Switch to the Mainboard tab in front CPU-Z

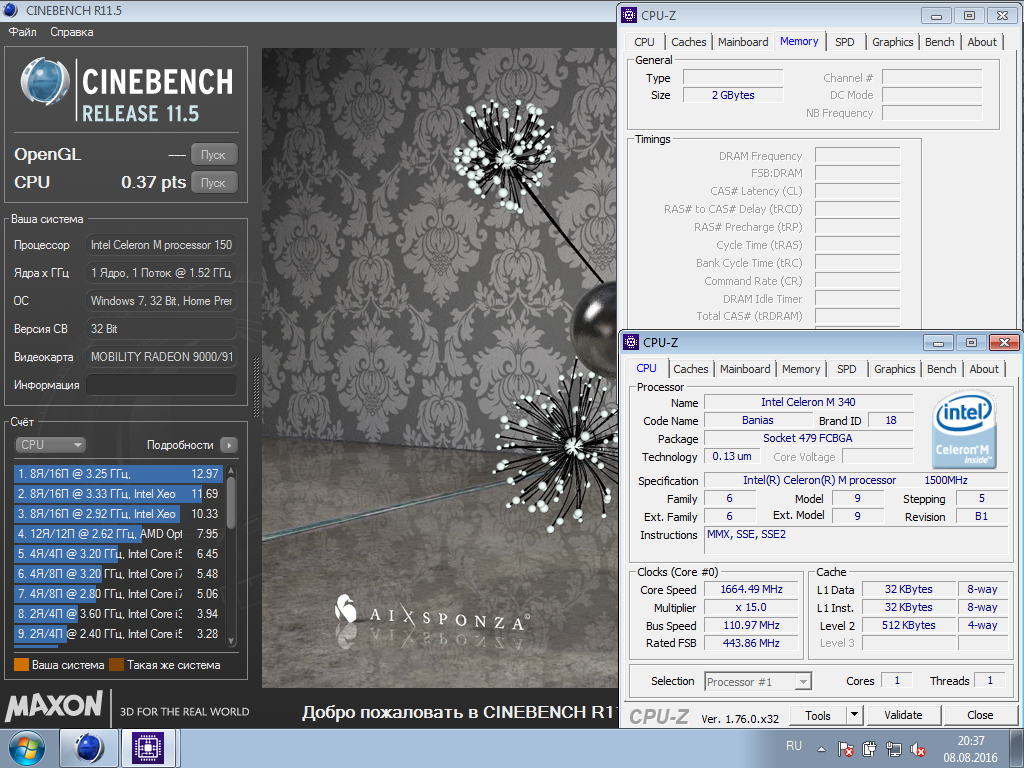click(745, 369)
